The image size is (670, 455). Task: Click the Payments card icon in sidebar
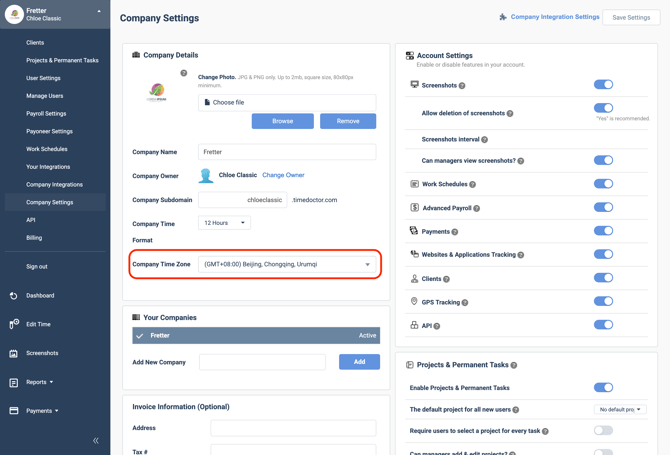click(x=14, y=411)
